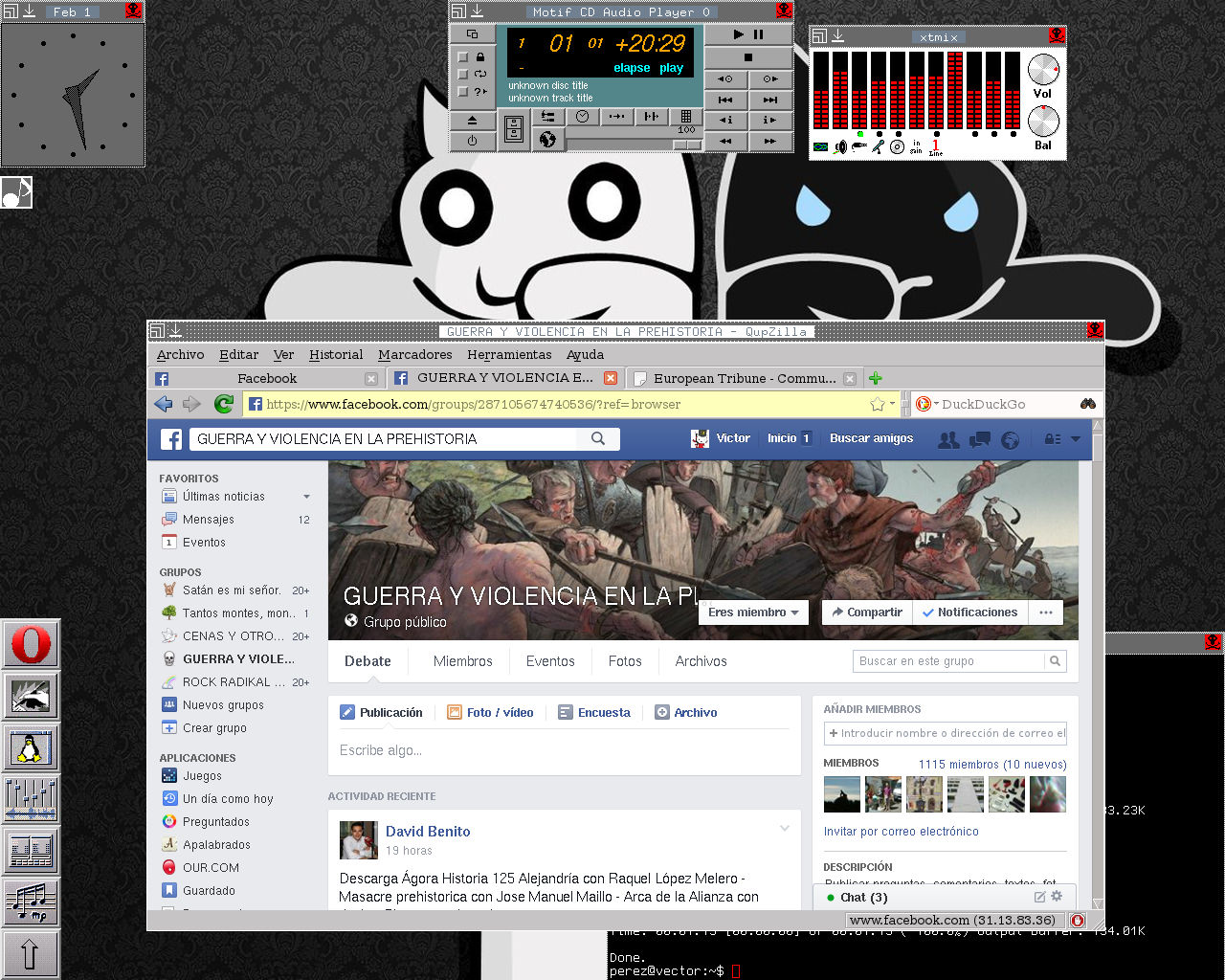Open the Archivo menu in QupZilla
The image size is (1225, 980).
pos(181,354)
